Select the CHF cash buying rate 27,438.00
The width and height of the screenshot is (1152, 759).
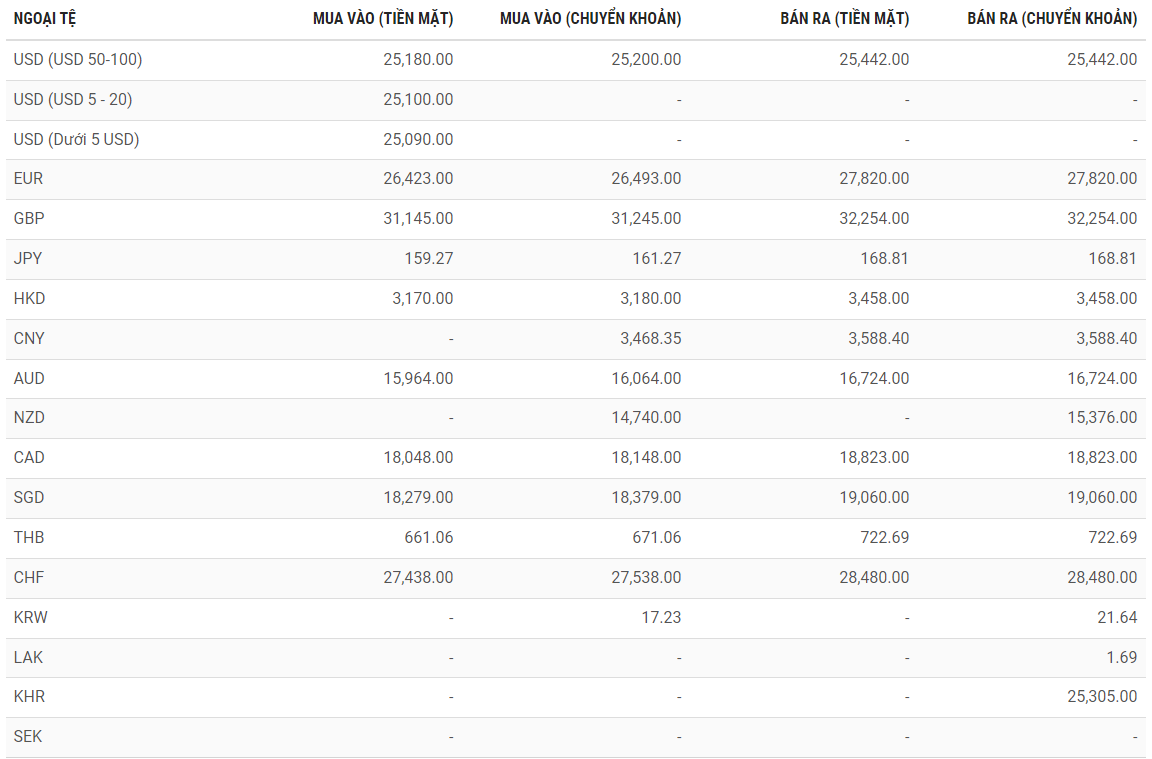click(418, 578)
